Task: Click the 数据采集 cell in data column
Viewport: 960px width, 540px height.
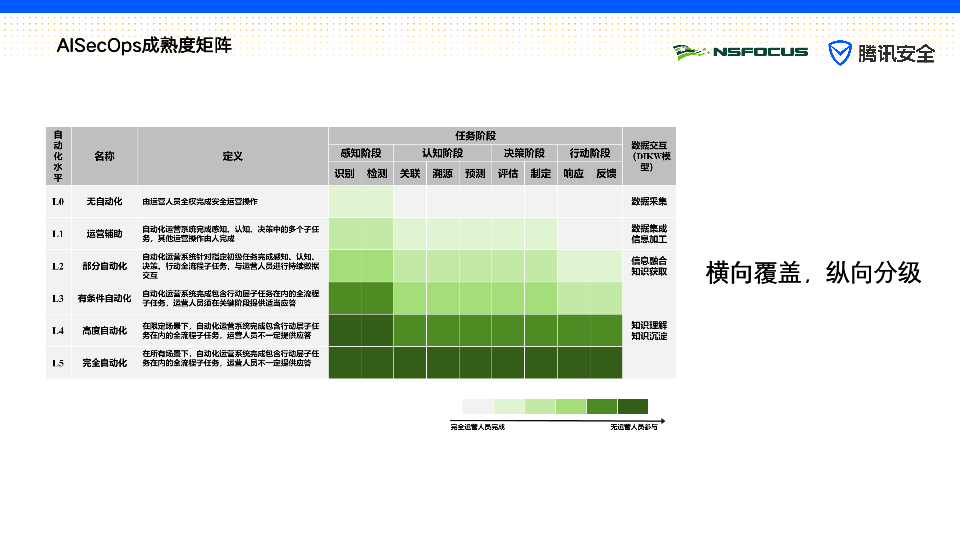Action: click(649, 202)
